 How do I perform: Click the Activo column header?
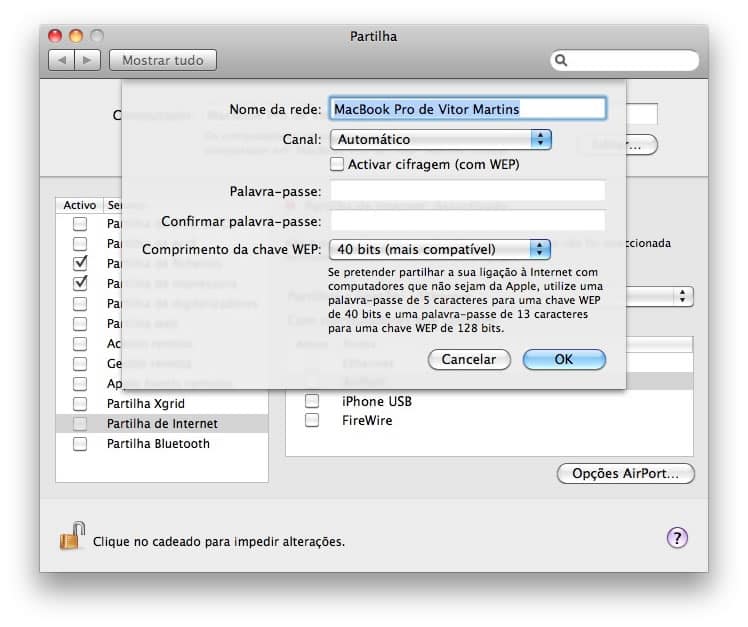point(80,205)
